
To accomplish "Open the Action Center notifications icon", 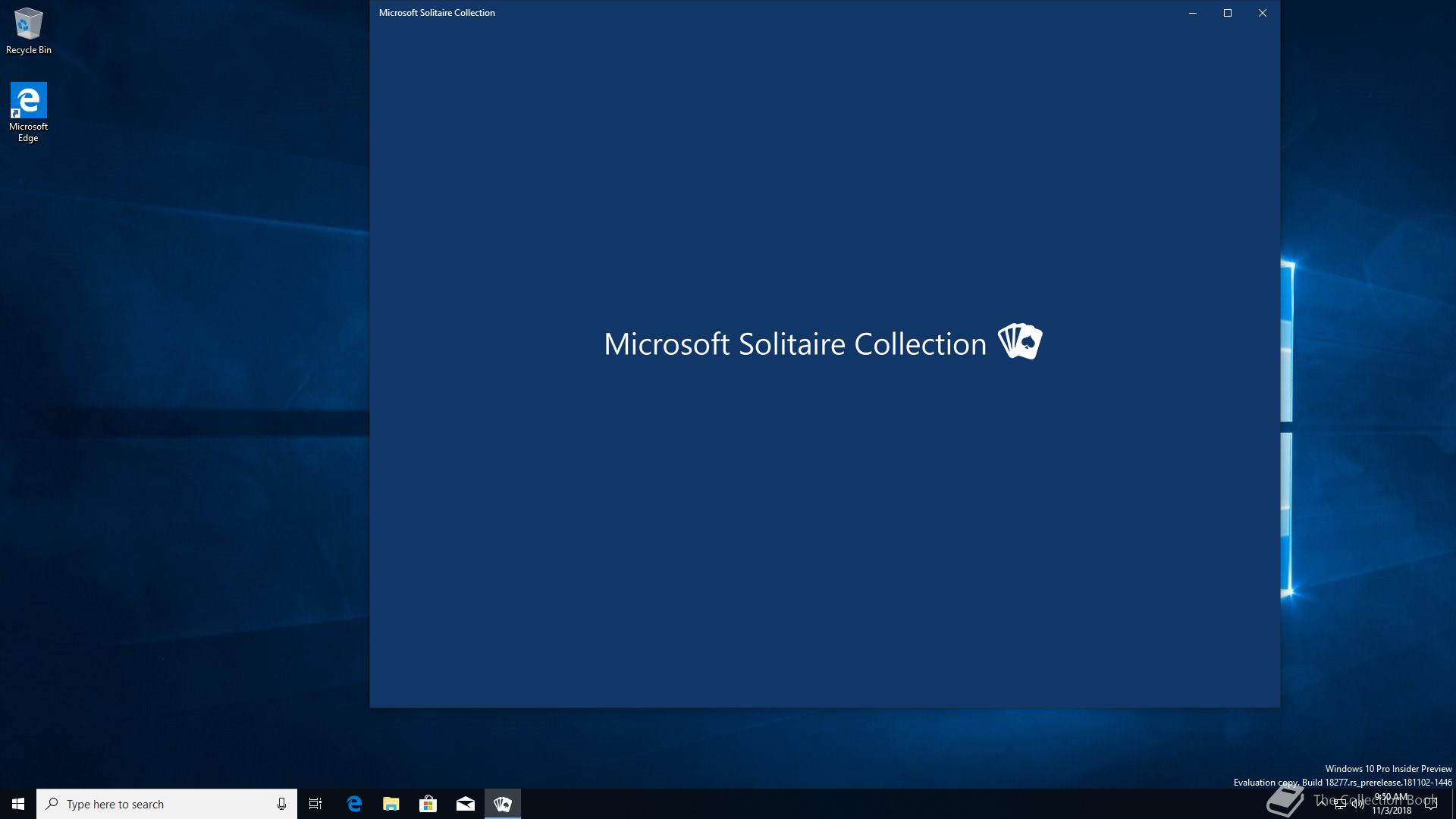I will click(x=1432, y=804).
